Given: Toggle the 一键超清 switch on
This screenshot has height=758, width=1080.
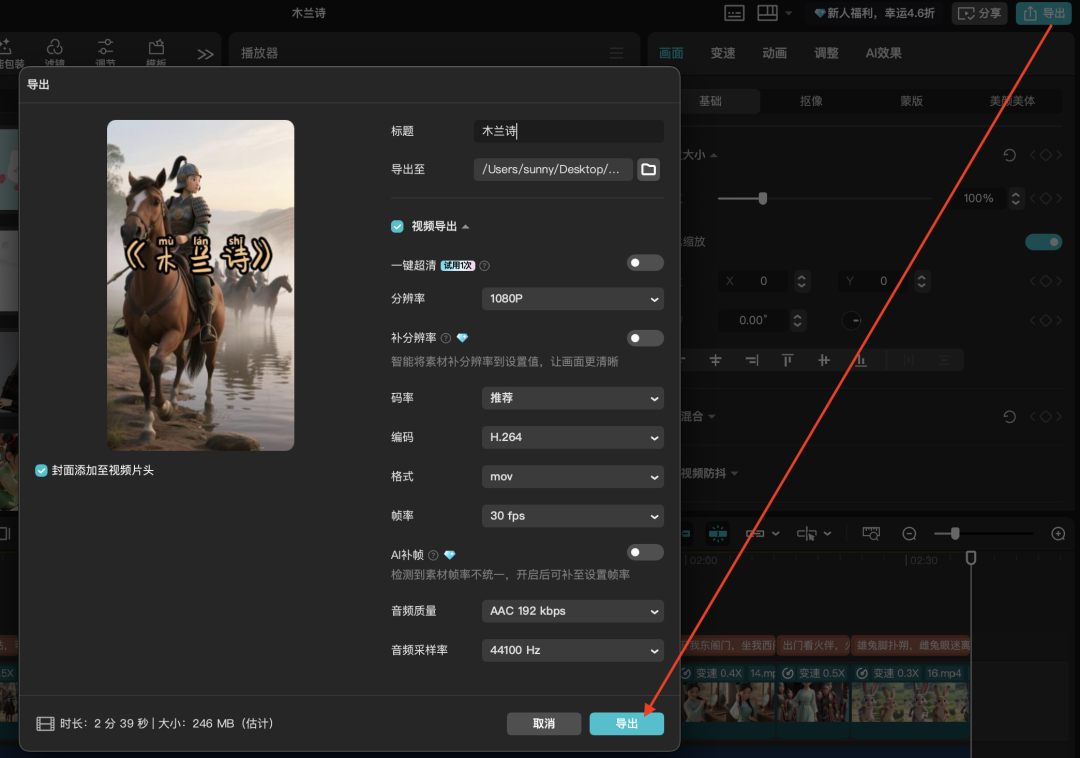Looking at the screenshot, I should point(645,263).
